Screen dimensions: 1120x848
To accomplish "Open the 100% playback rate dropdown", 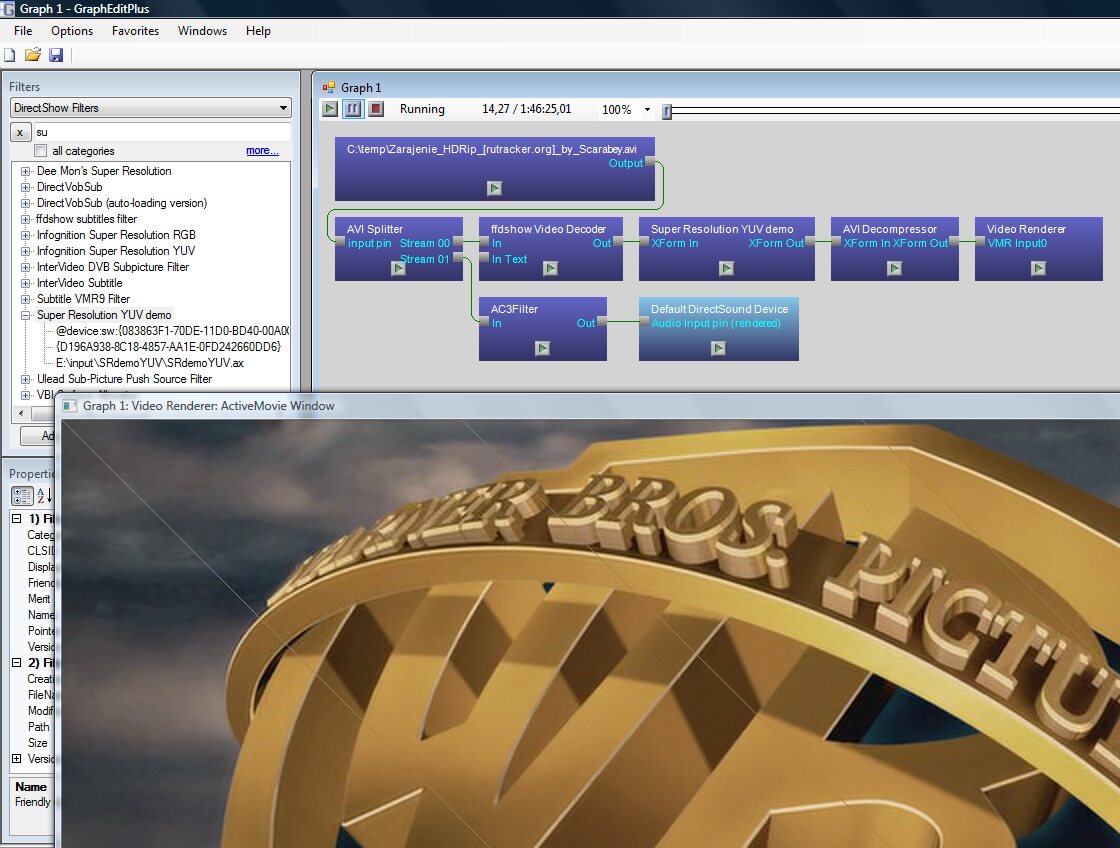I will pos(647,109).
